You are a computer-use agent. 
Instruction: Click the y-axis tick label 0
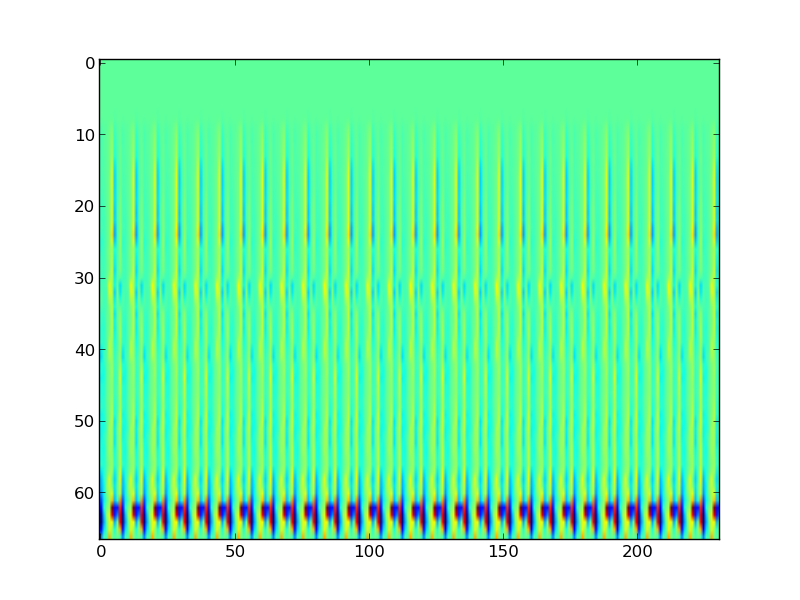click(89, 63)
